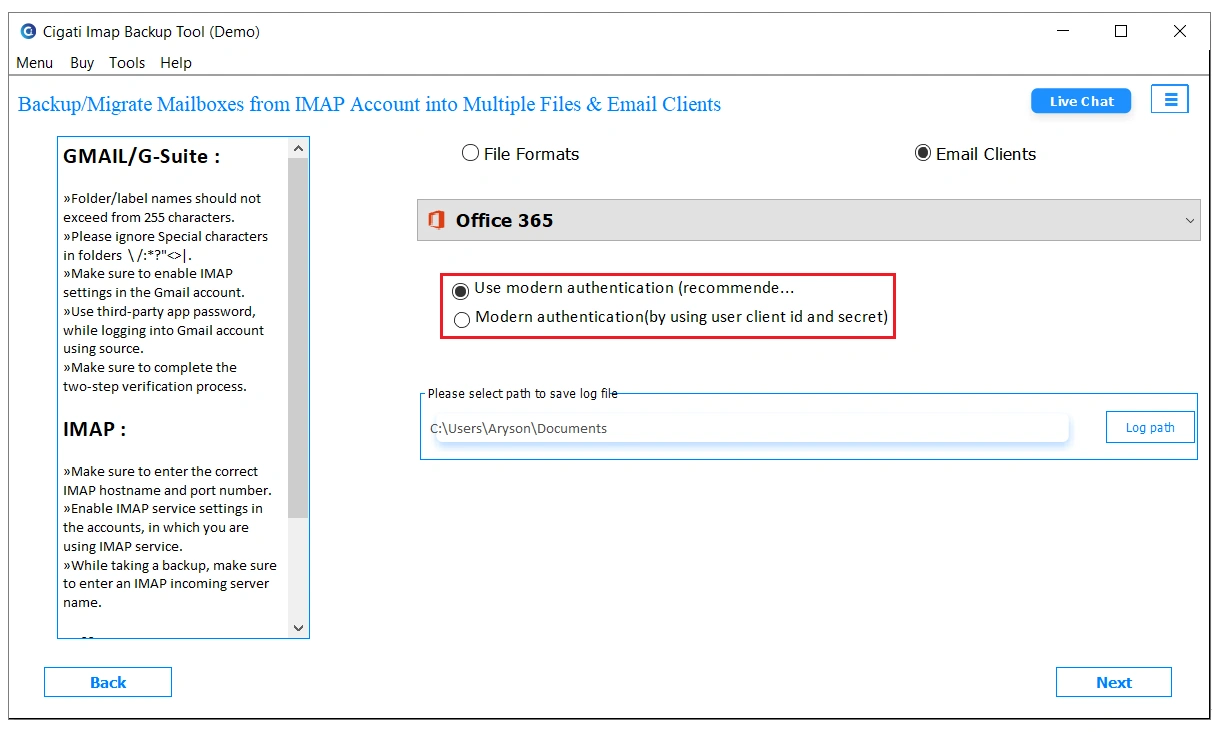This screenshot has height=732, width=1227.
Task: Click the Backup/Migrate Mailboxes title text
Action: [x=369, y=104]
